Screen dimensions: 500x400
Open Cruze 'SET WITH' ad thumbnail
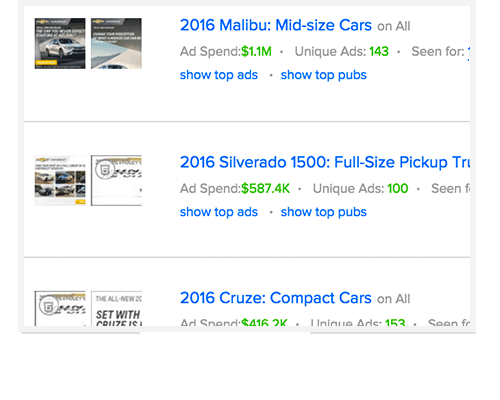(116, 308)
